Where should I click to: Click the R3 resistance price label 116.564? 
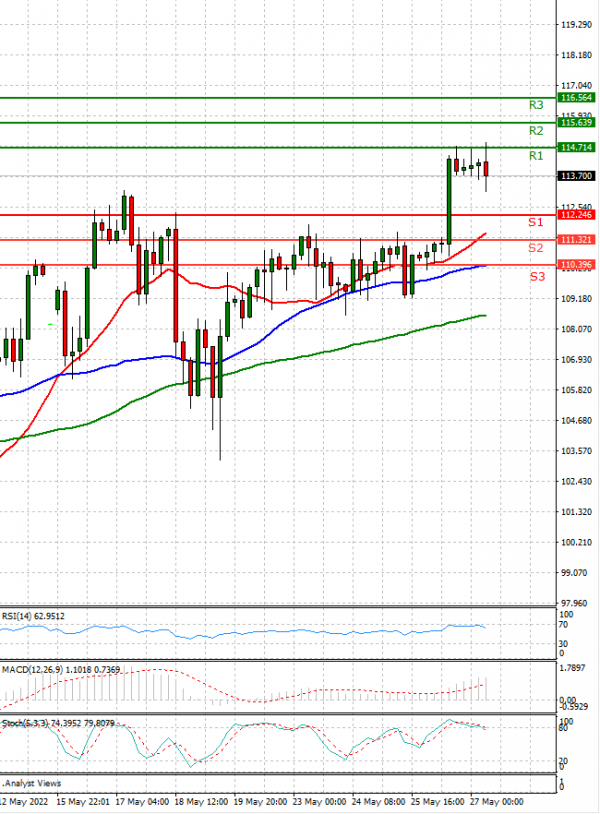tap(576, 98)
